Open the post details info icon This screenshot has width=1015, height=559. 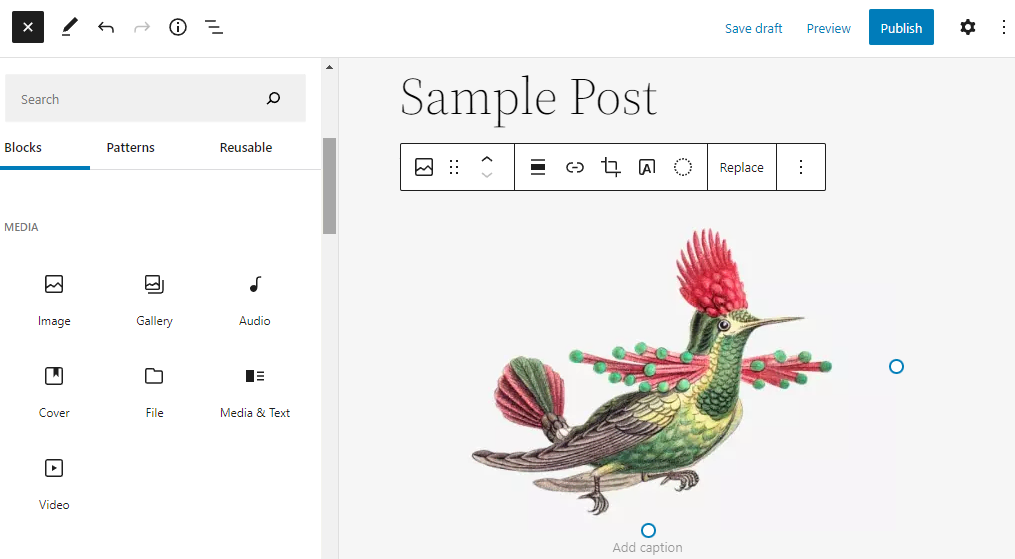point(178,28)
